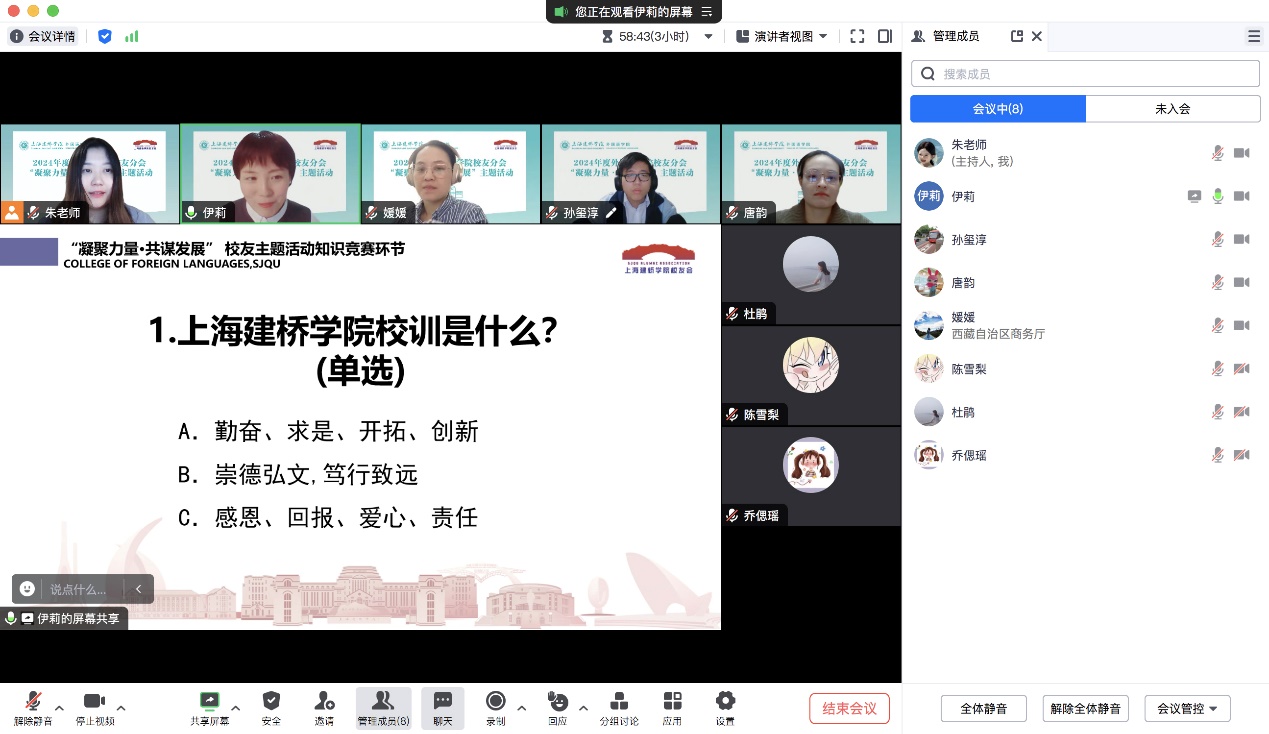Switch to 未入会 tab
1269x734 pixels.
tap(1172, 109)
